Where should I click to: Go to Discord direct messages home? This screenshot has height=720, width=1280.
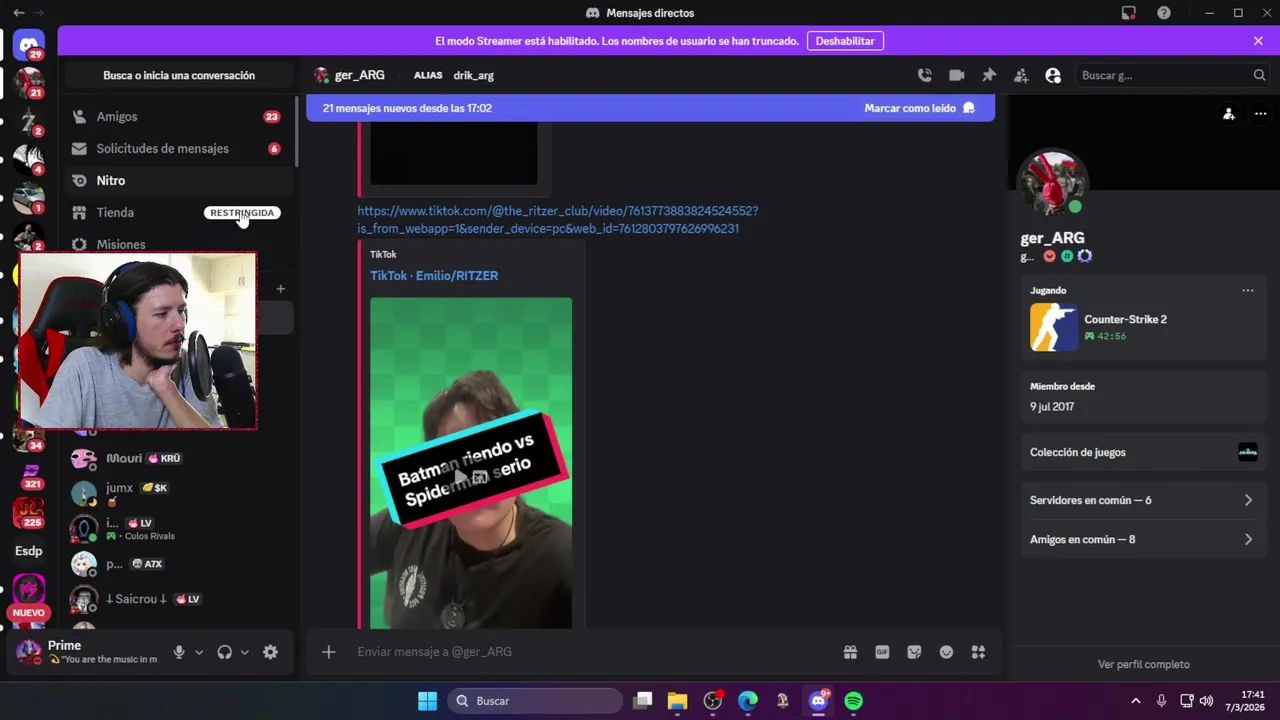[29, 45]
